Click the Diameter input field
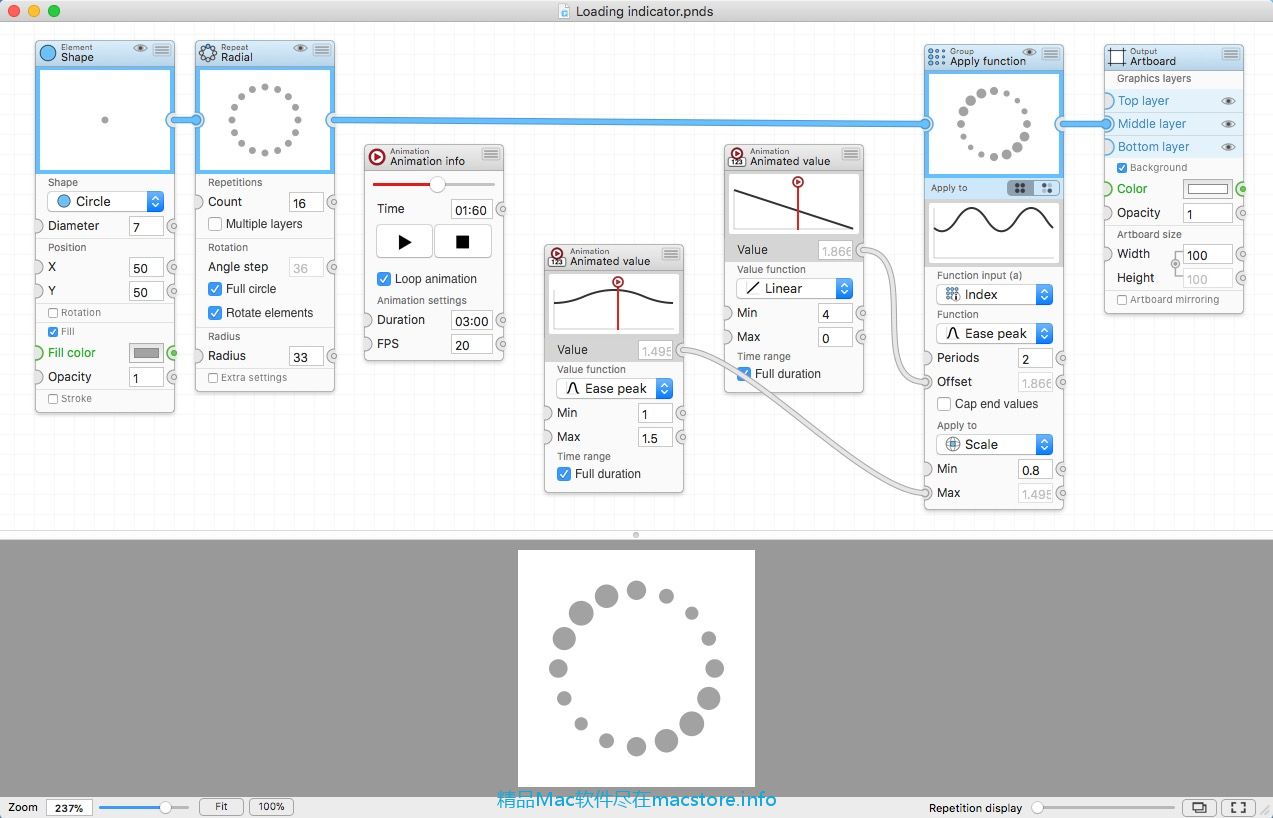1273x818 pixels. 146,227
